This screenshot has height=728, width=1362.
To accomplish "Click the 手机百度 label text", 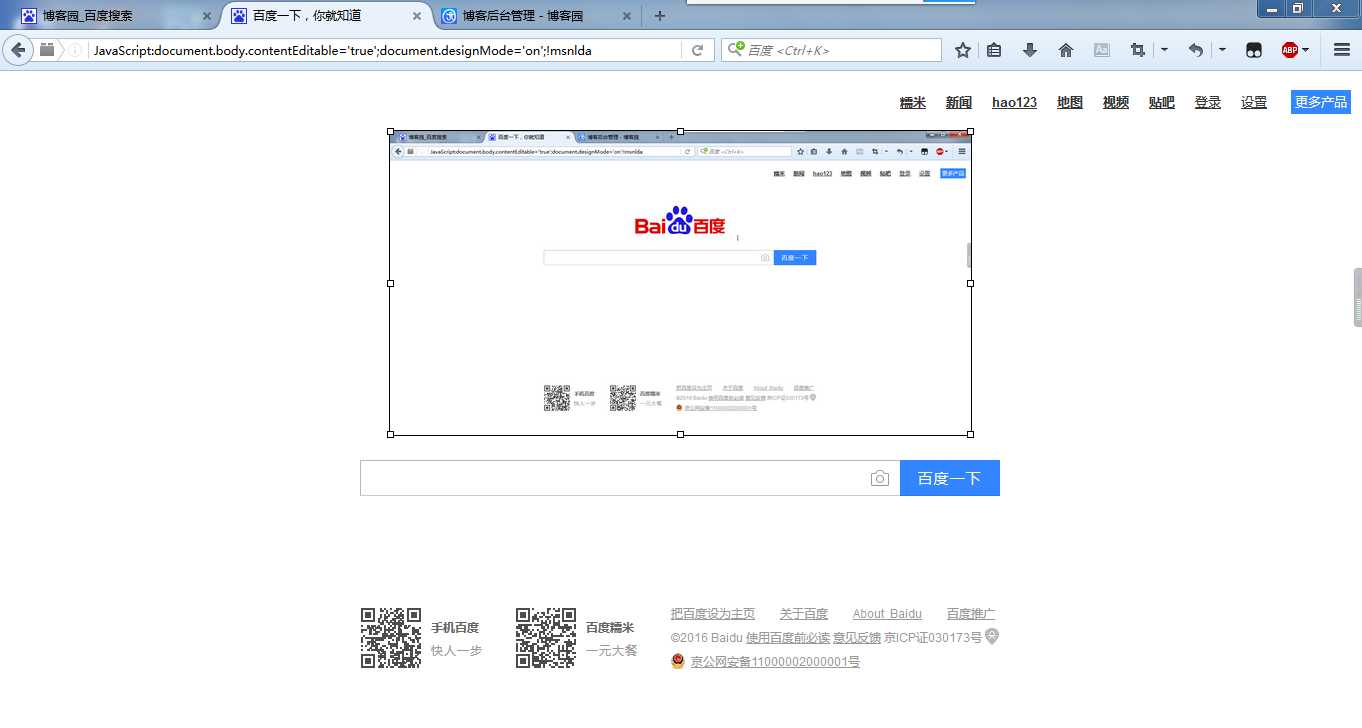I will pyautogui.click(x=455, y=628).
